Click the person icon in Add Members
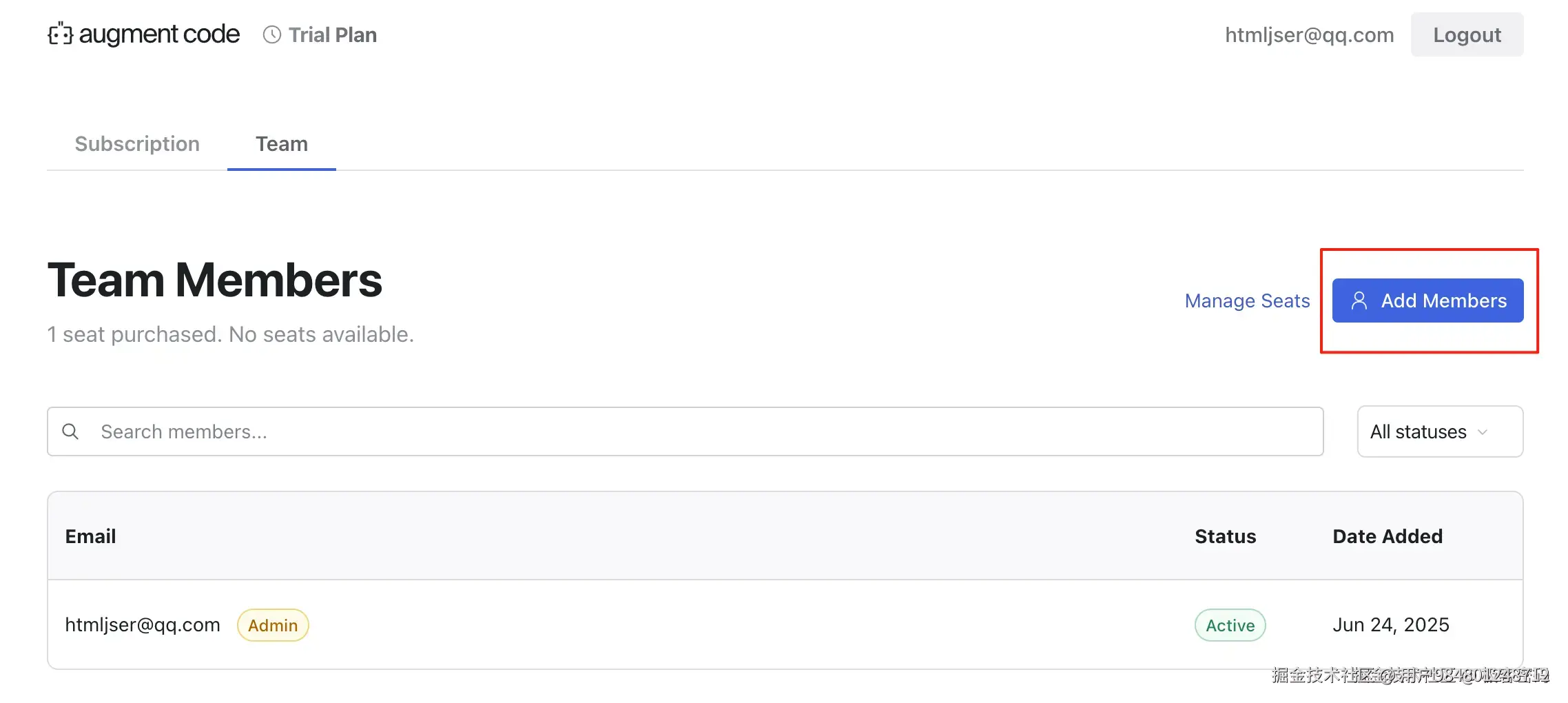This screenshot has width=1568, height=703. (1359, 300)
